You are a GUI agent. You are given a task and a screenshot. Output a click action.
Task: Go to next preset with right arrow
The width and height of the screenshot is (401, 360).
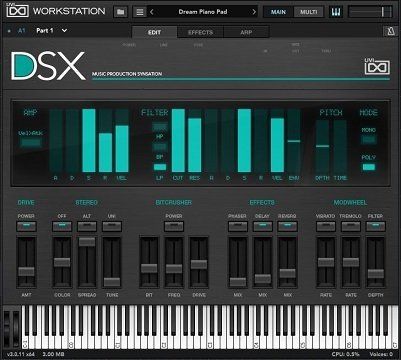coord(254,12)
